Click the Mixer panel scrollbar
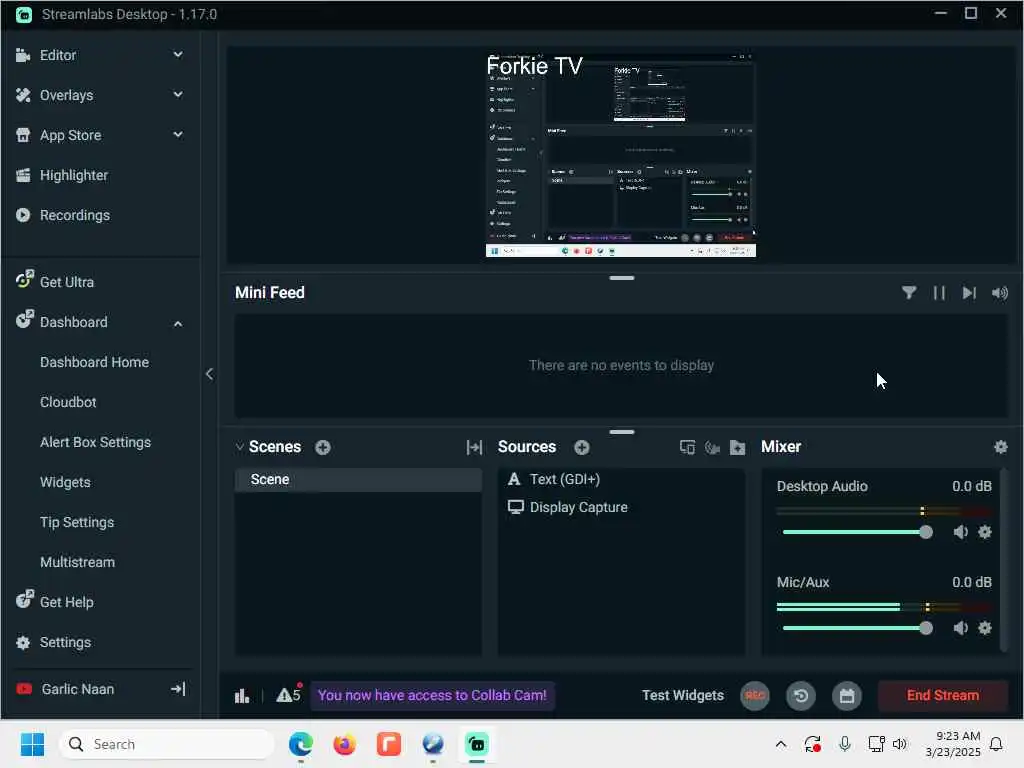Image resolution: width=1024 pixels, height=768 pixels. tap(1002, 560)
